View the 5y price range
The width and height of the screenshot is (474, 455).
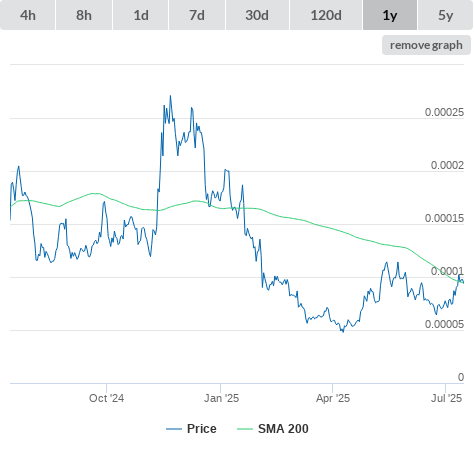pos(446,15)
